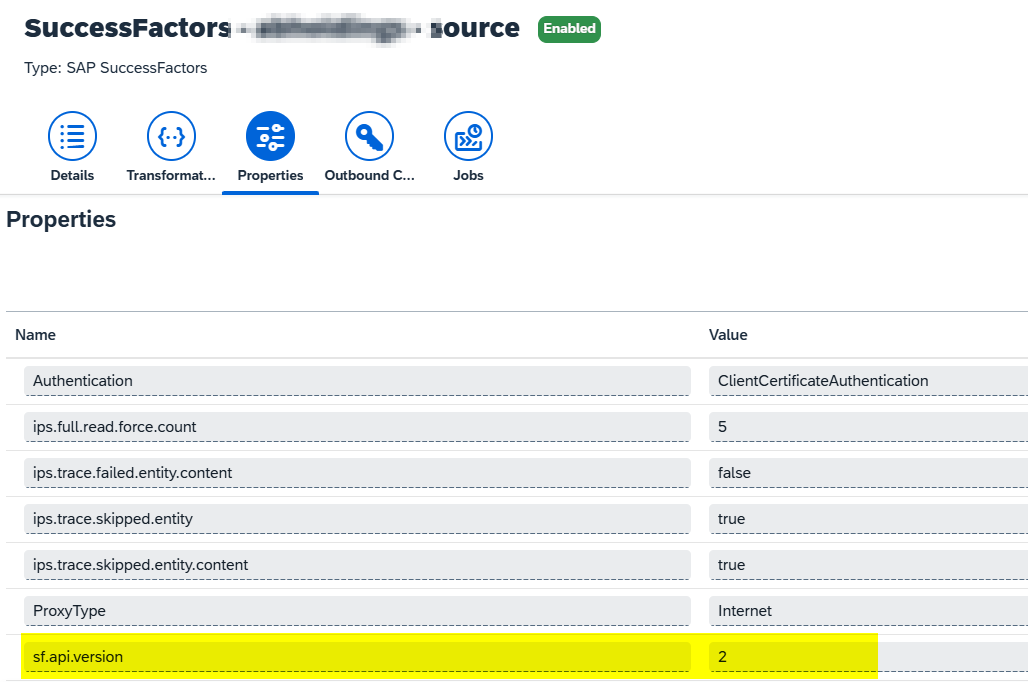The width and height of the screenshot is (1028, 682).
Task: Switch to the Jobs tab label
Action: click(468, 175)
